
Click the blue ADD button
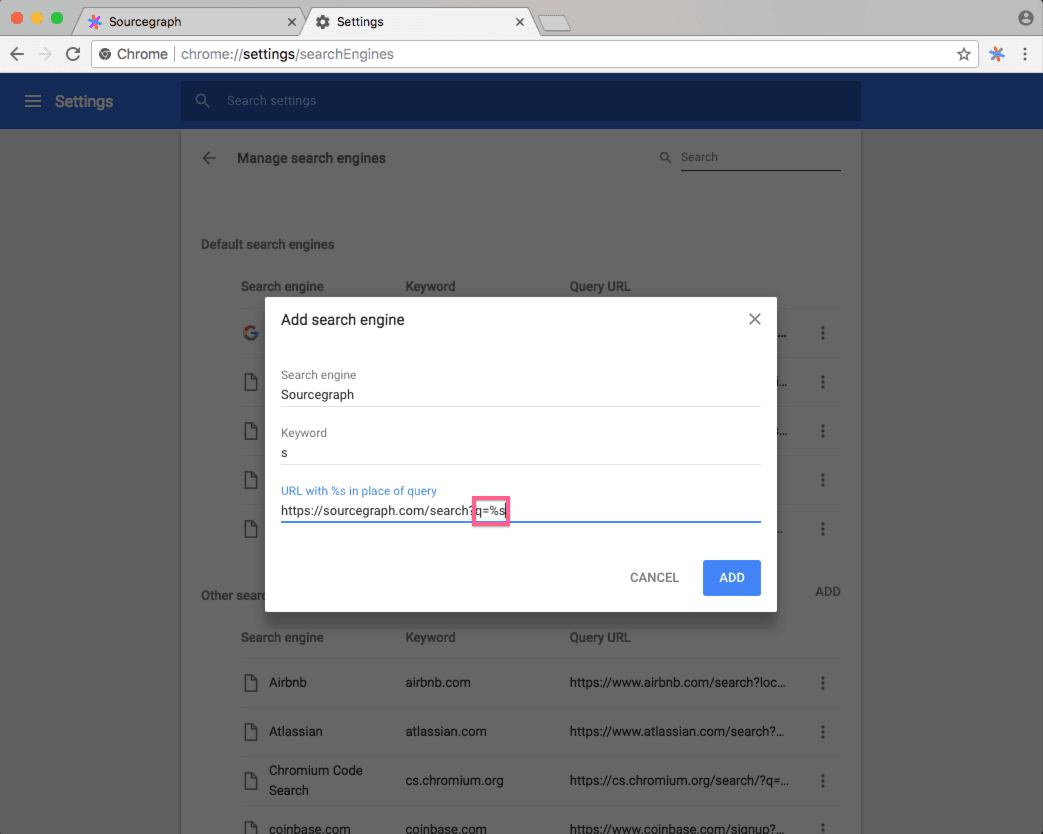pyautogui.click(x=732, y=578)
